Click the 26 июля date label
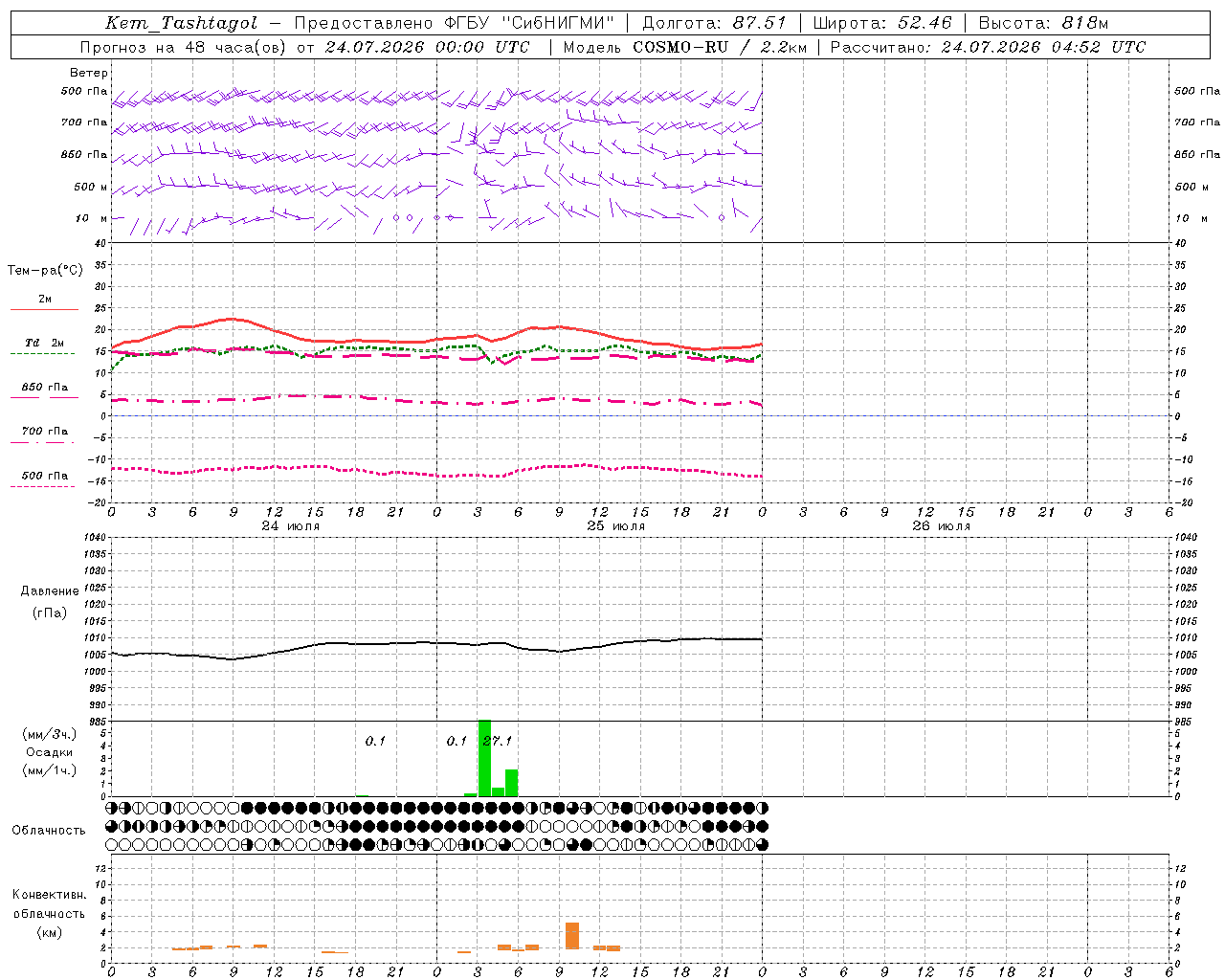 point(941,526)
